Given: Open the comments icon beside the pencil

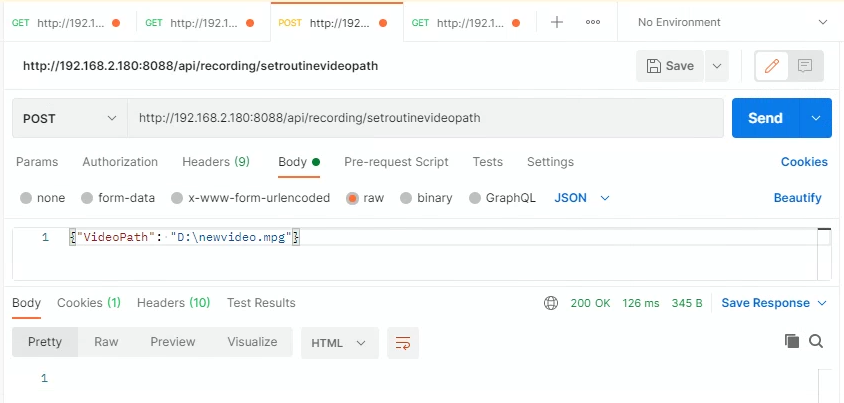Looking at the screenshot, I should pyautogui.click(x=805, y=66).
